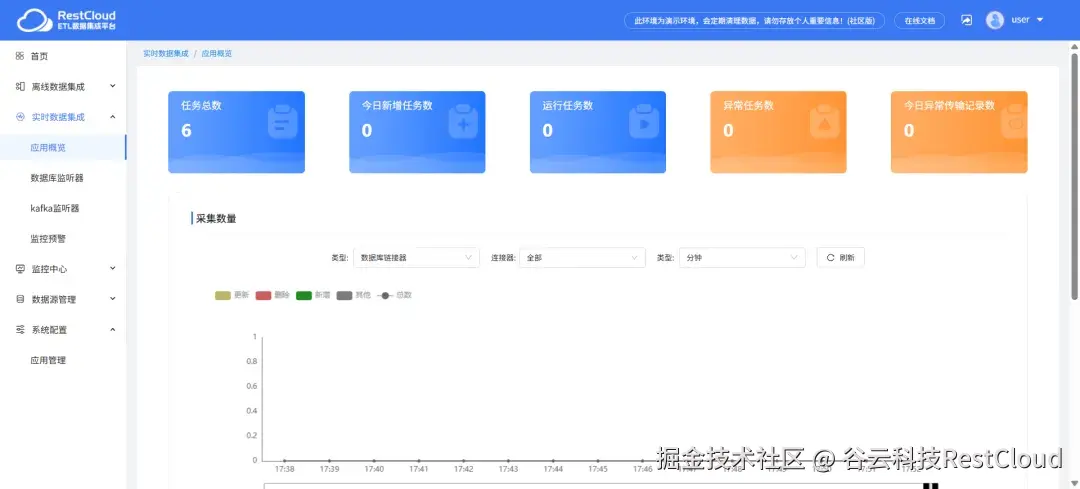Expand 离线数据集成 menu
1080x489 pixels.
[x=63, y=87]
